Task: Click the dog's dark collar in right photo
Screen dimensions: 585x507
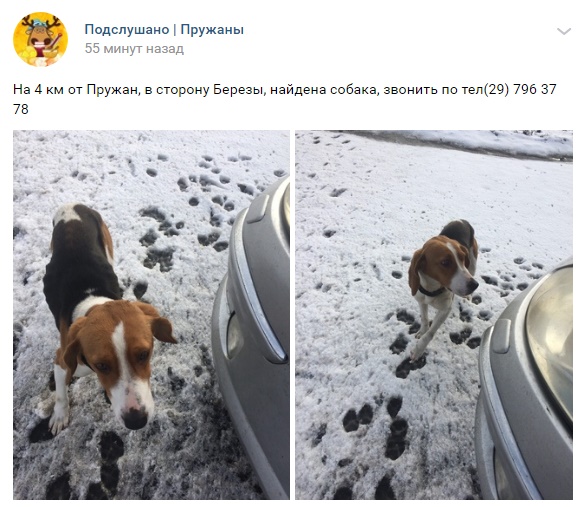Action: 432,291
